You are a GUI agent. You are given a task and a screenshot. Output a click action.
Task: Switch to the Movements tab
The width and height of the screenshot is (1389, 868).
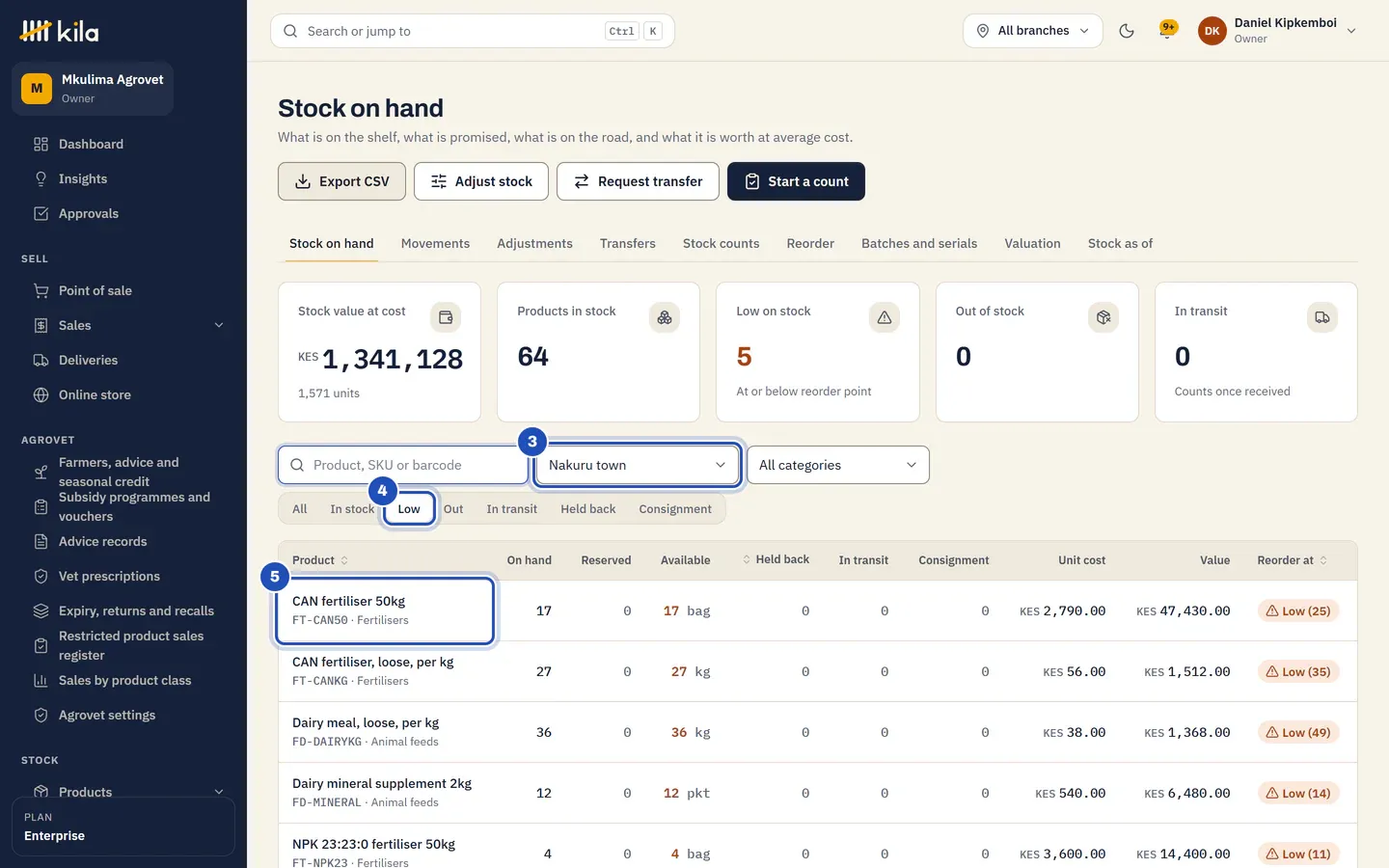pyautogui.click(x=435, y=244)
